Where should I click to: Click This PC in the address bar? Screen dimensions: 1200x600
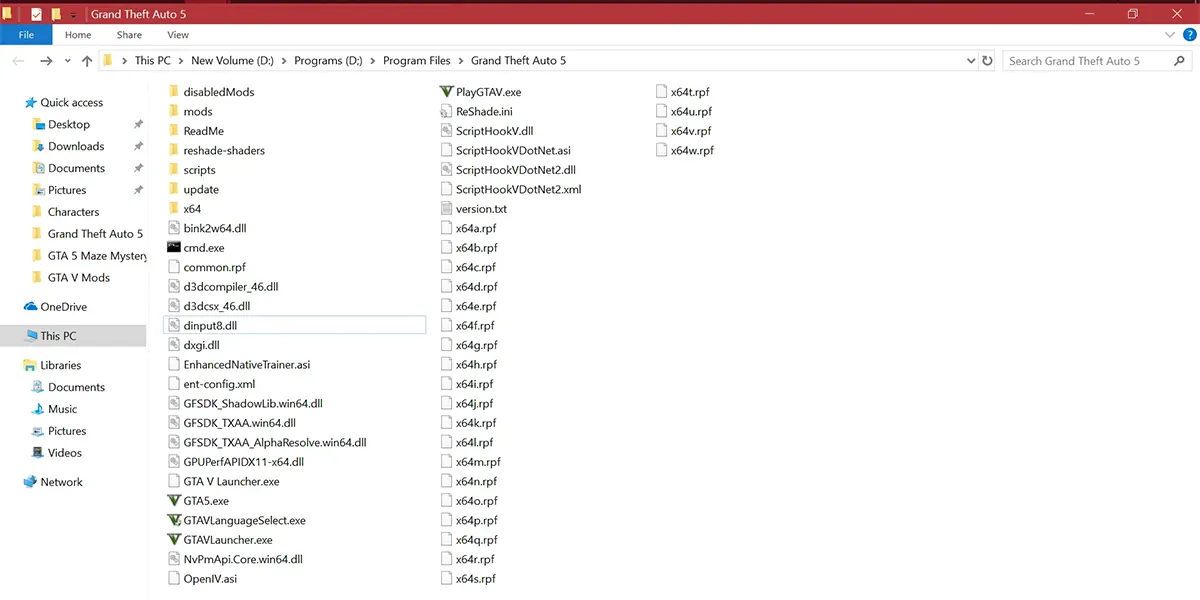coord(152,61)
